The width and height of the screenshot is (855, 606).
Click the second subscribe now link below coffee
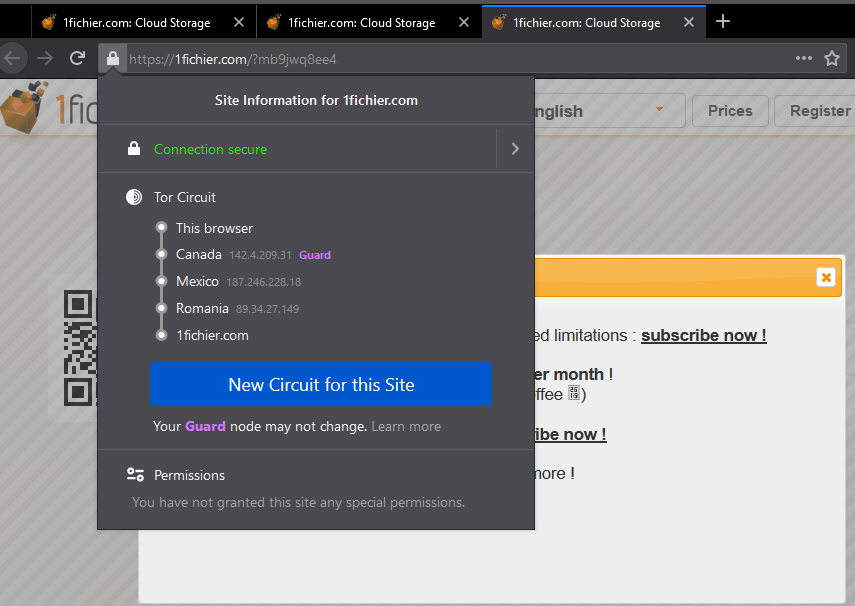tap(570, 434)
